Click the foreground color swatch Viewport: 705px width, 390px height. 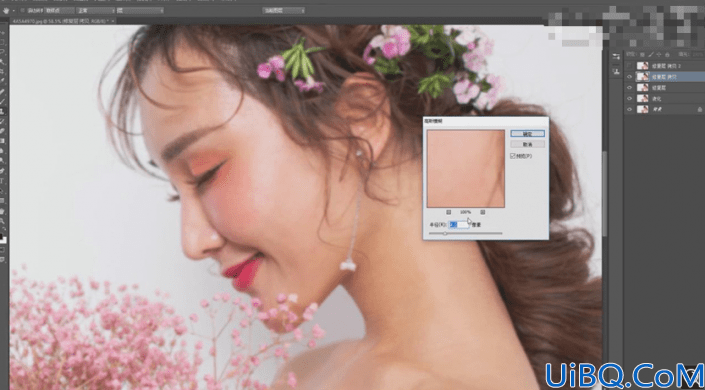point(2,236)
